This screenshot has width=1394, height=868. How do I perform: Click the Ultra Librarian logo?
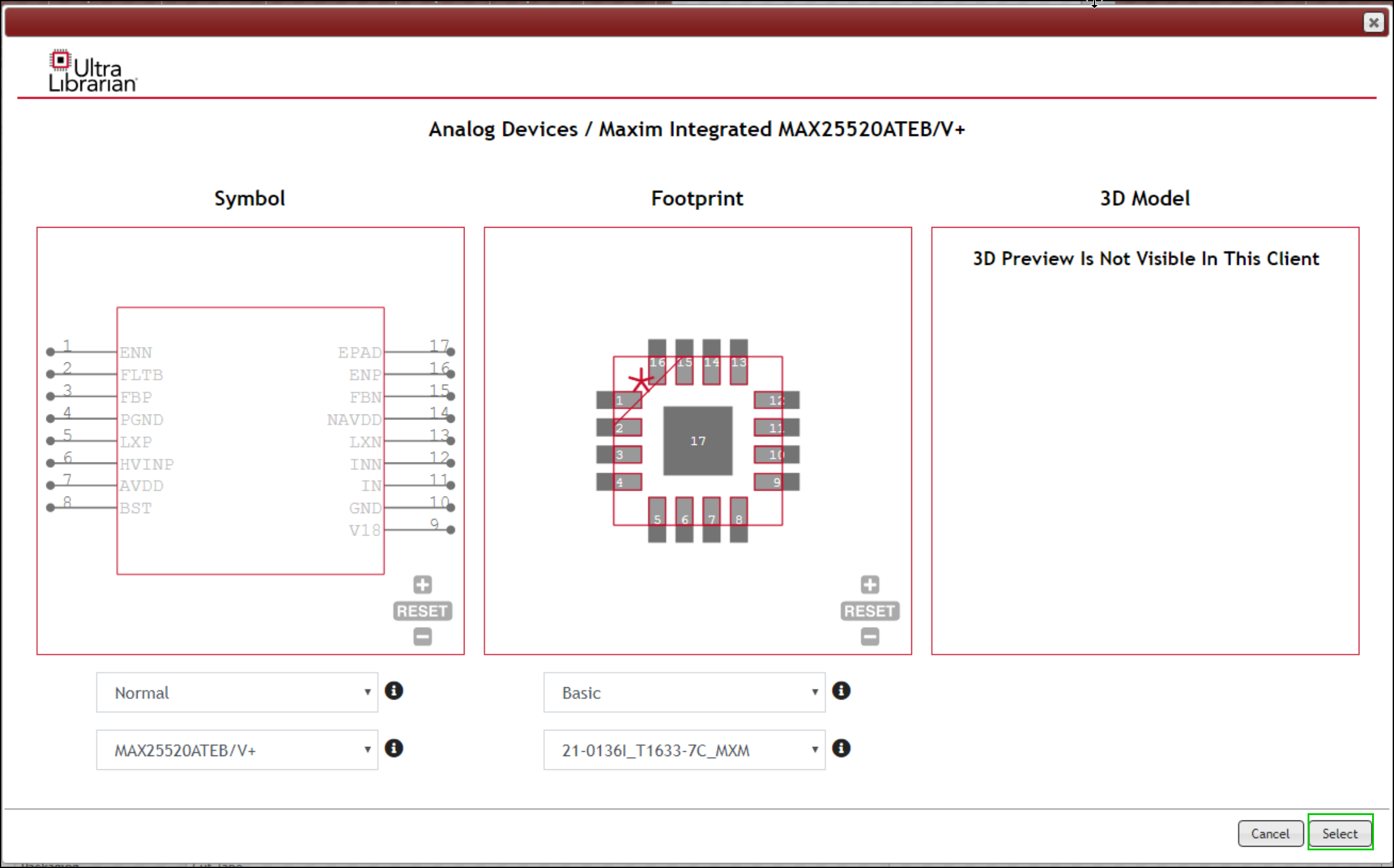click(92, 72)
